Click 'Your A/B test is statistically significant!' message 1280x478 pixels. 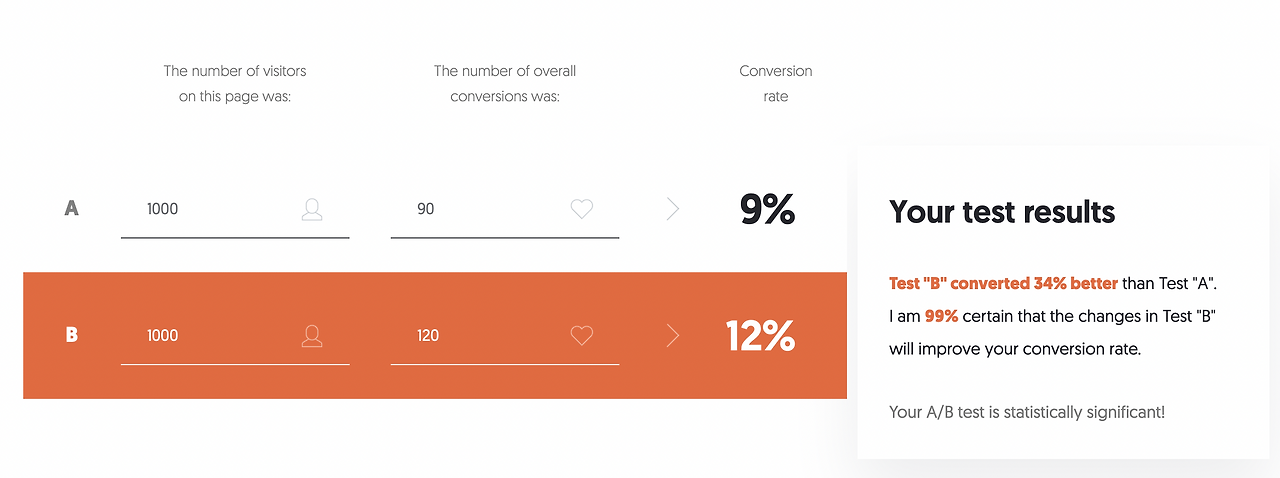click(1027, 412)
